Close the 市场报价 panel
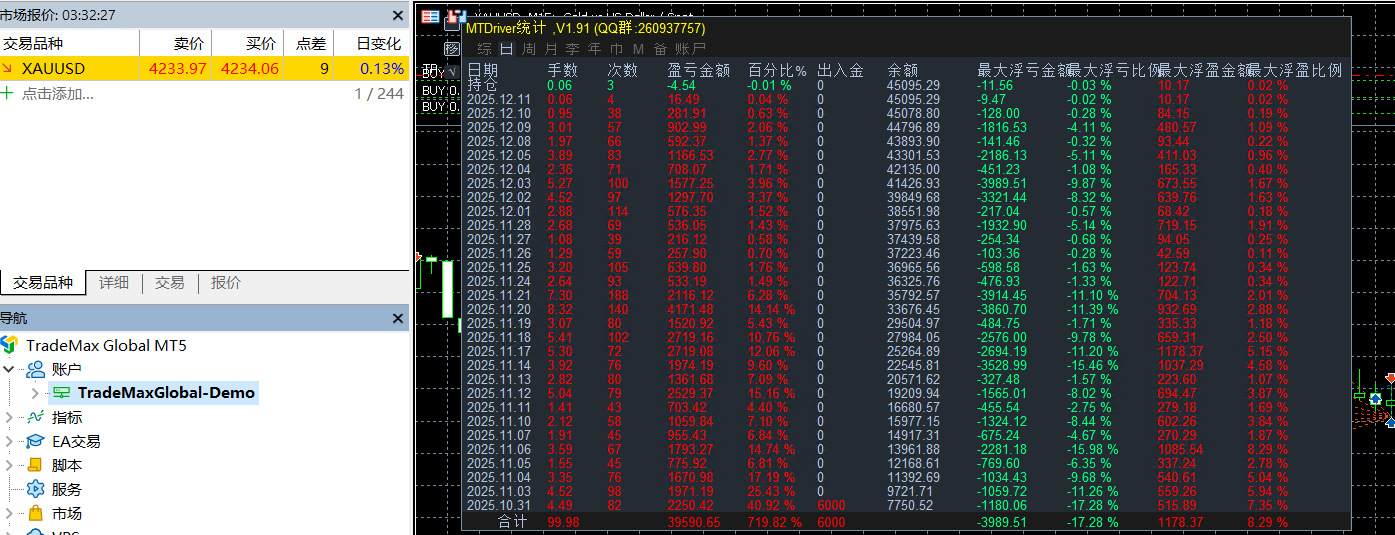This screenshot has width=1395, height=535. coord(398,15)
